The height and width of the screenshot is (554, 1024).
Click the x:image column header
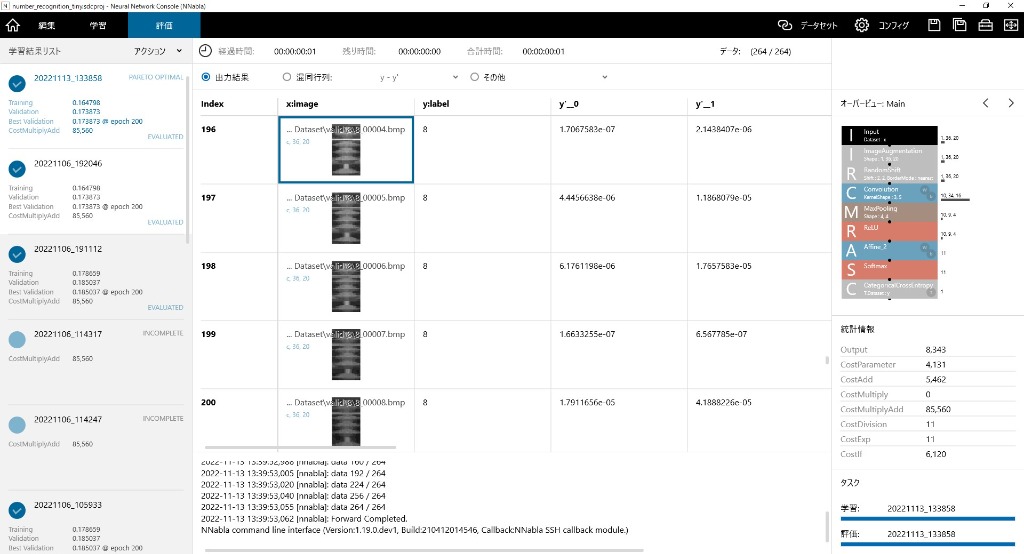[302, 104]
